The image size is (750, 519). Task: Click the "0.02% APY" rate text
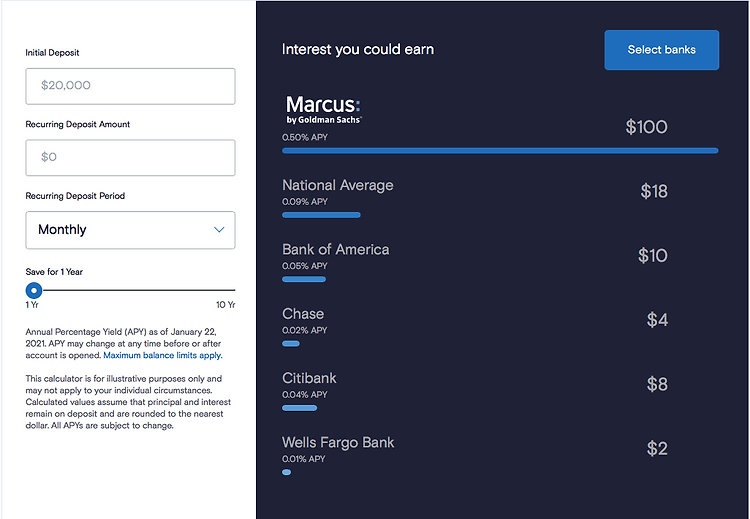point(304,330)
